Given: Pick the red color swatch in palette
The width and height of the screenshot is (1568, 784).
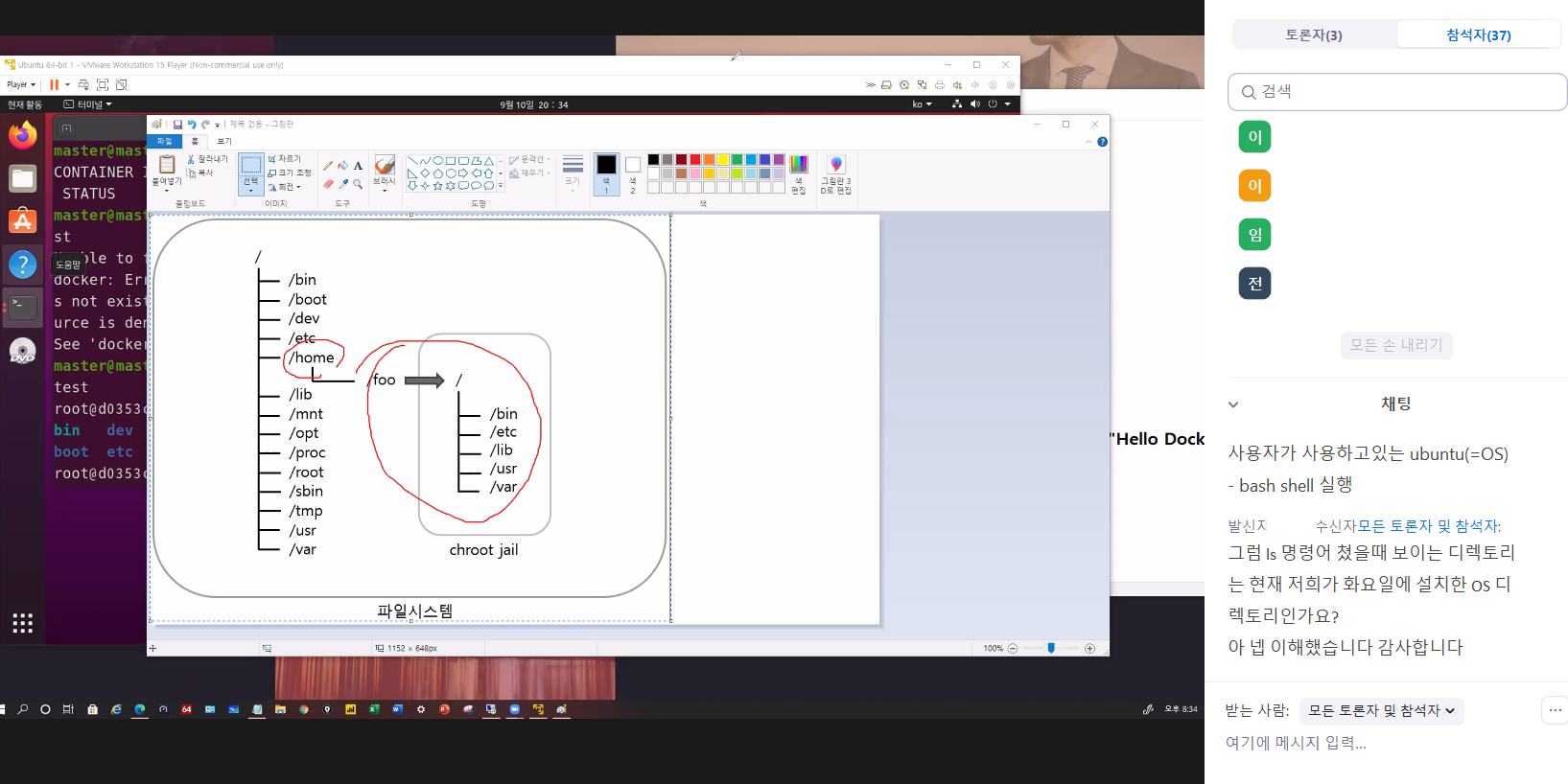Looking at the screenshot, I should 695,160.
